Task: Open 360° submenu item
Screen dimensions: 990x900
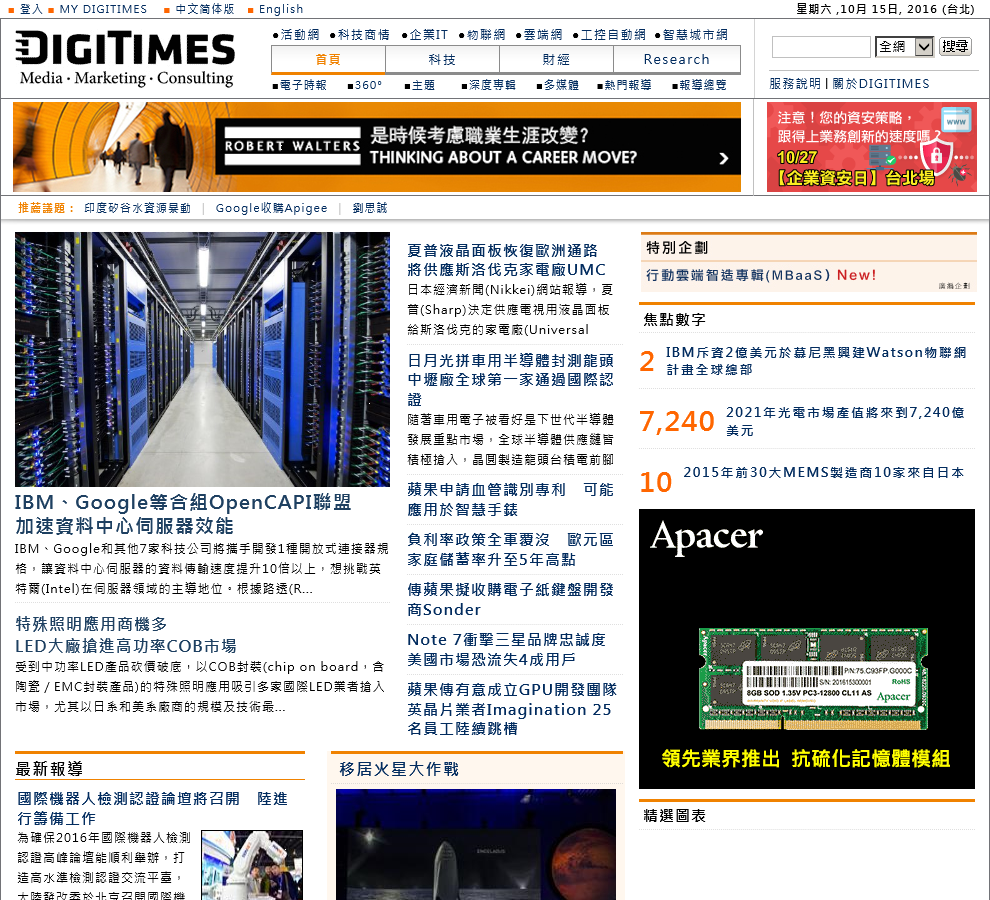Action: [x=368, y=85]
